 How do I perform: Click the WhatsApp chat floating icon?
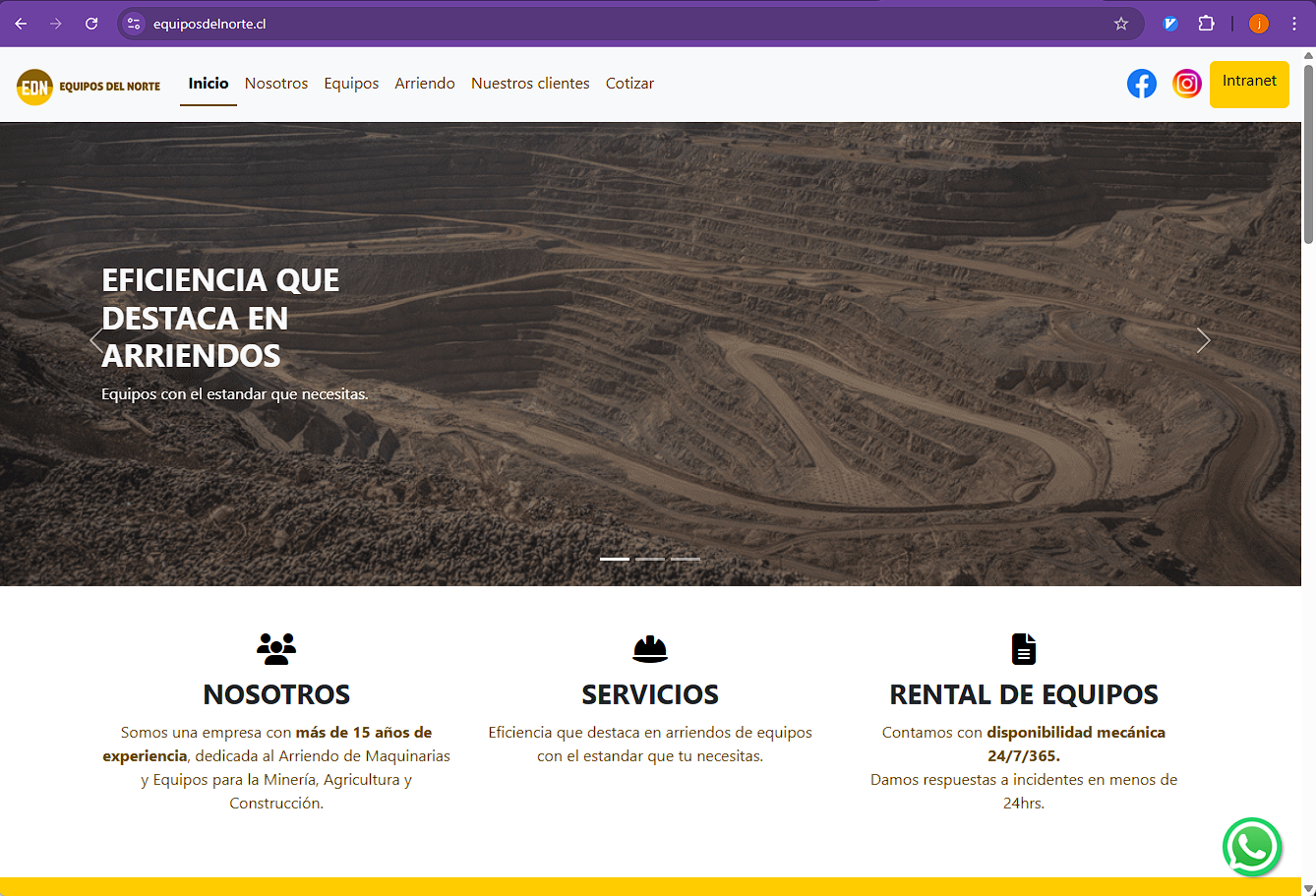(1251, 846)
